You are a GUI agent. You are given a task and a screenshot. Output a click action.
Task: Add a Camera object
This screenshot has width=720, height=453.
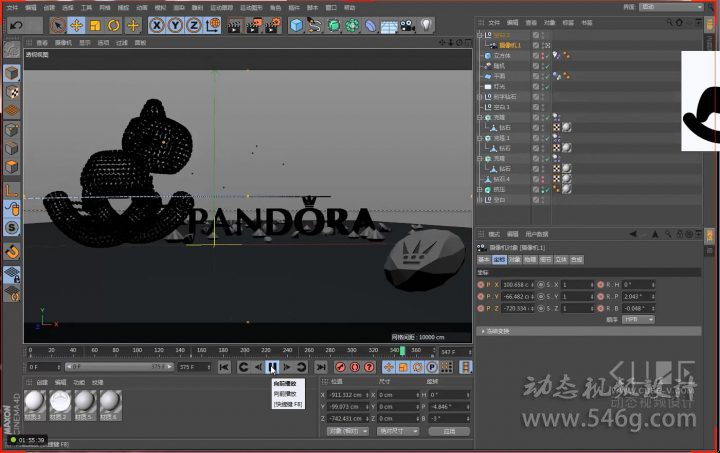[x=407, y=25]
